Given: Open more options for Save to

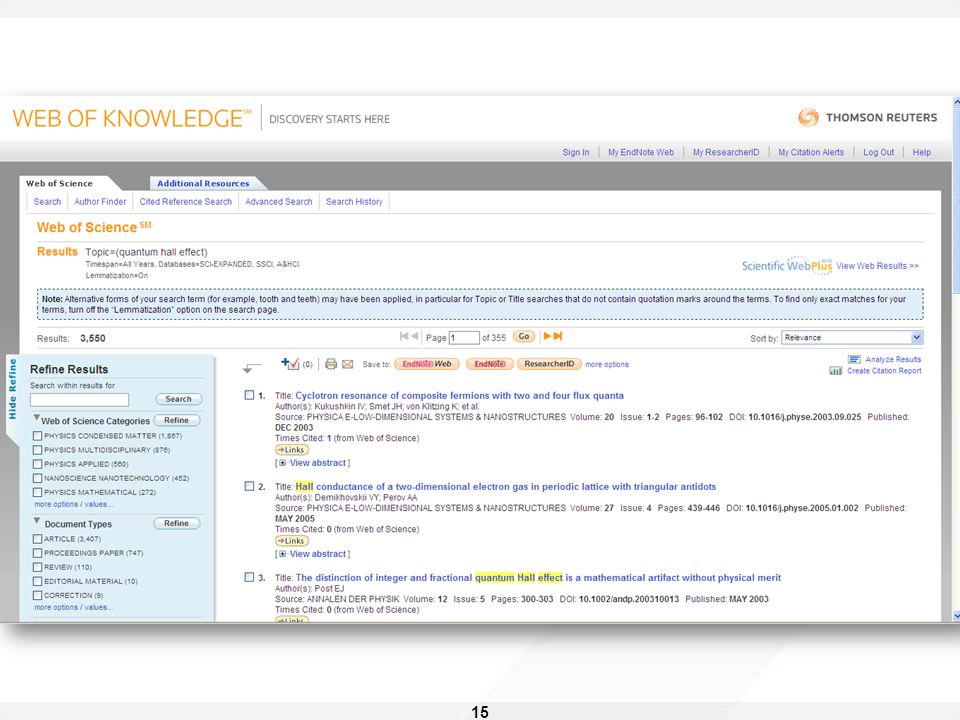Looking at the screenshot, I should pos(607,364).
